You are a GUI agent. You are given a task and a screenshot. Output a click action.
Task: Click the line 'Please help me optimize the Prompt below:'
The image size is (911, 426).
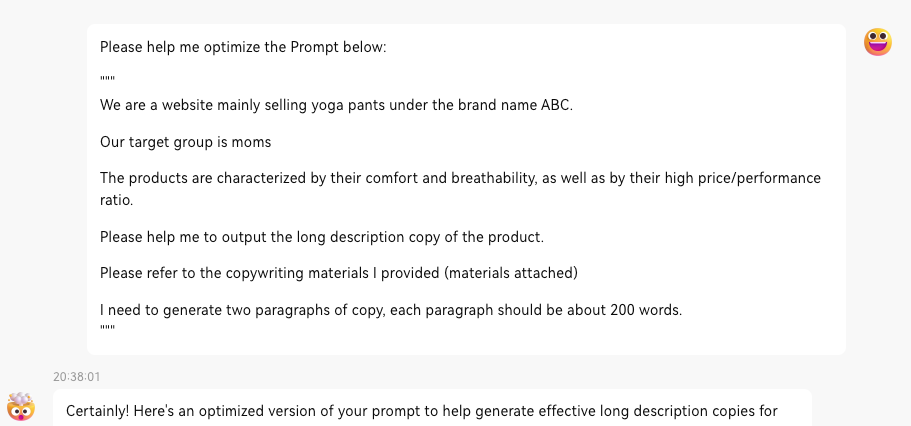tap(243, 48)
